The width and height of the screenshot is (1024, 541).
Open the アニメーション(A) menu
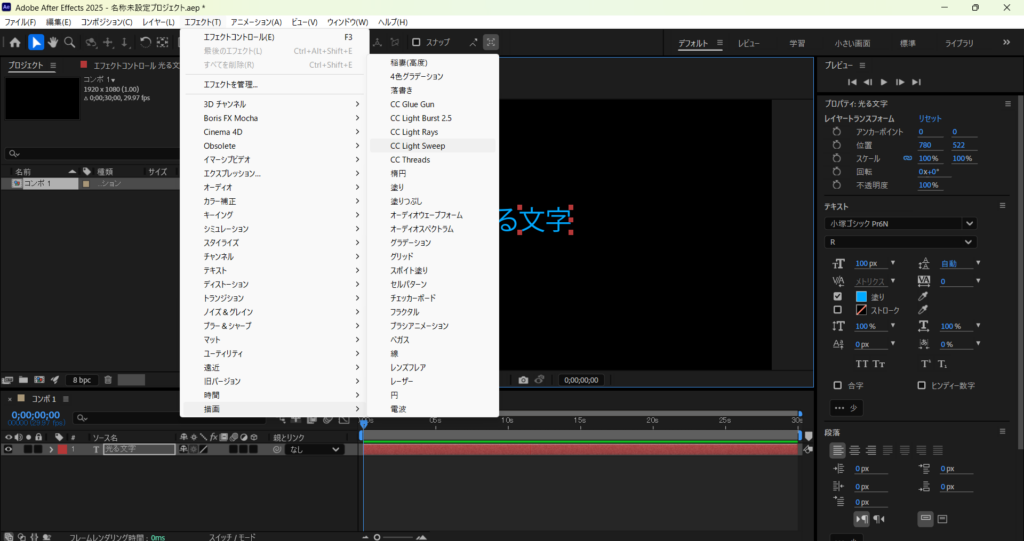coord(256,22)
